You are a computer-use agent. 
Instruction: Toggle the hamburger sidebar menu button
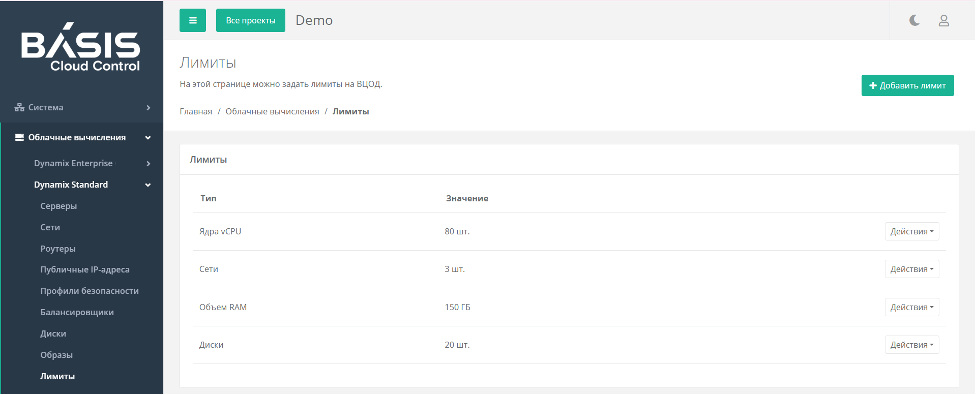click(x=193, y=20)
